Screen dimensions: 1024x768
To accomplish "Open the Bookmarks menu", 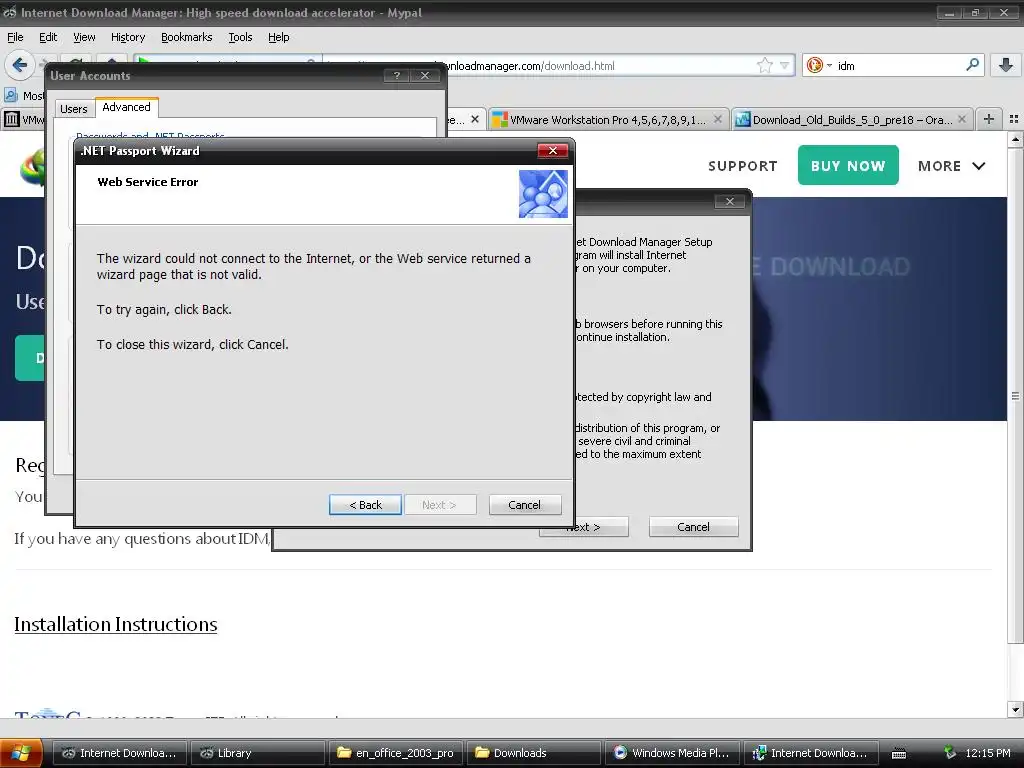I will click(187, 37).
